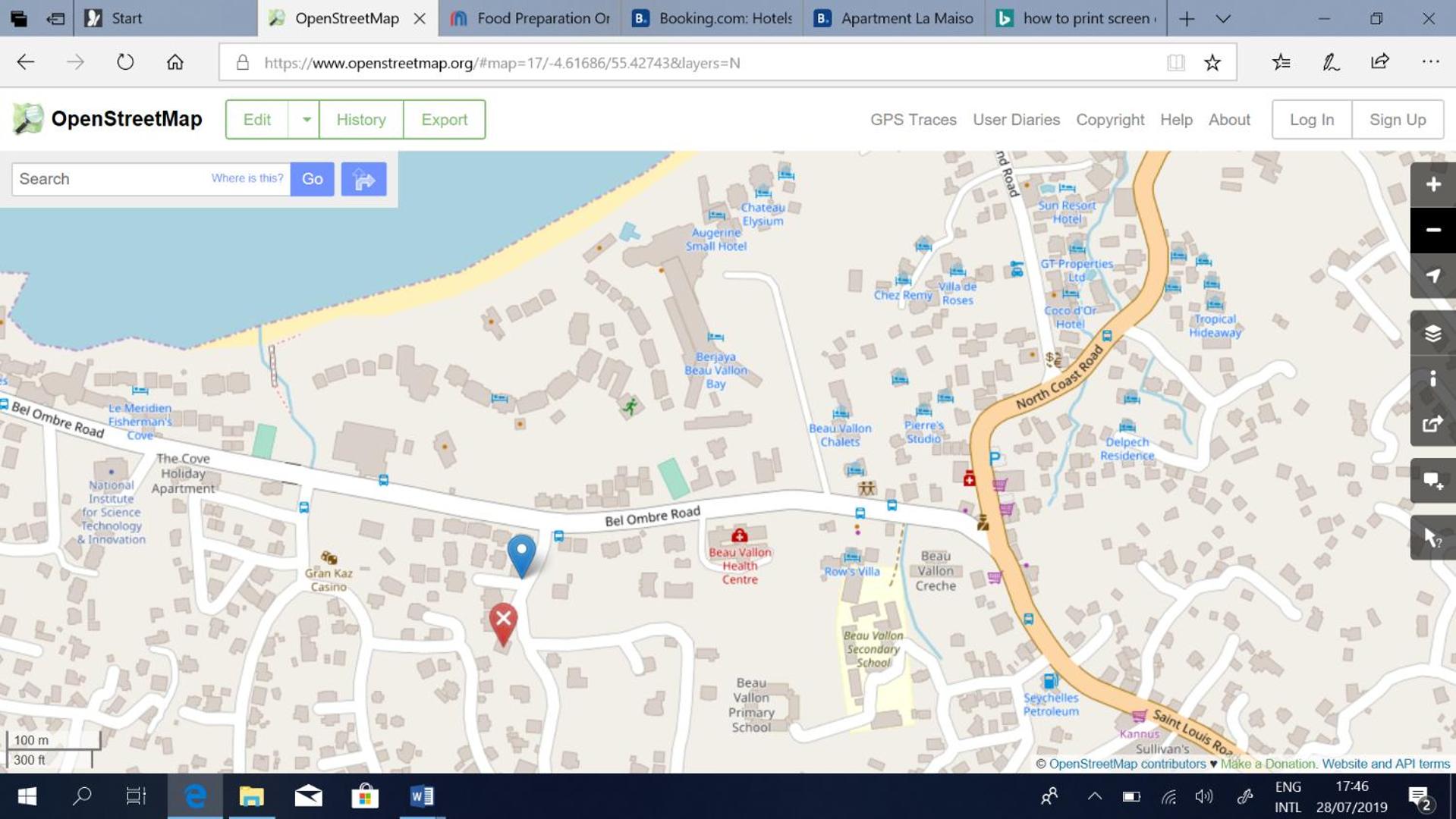
Task: Open the Action Center notifications
Action: pyautogui.click(x=1419, y=796)
